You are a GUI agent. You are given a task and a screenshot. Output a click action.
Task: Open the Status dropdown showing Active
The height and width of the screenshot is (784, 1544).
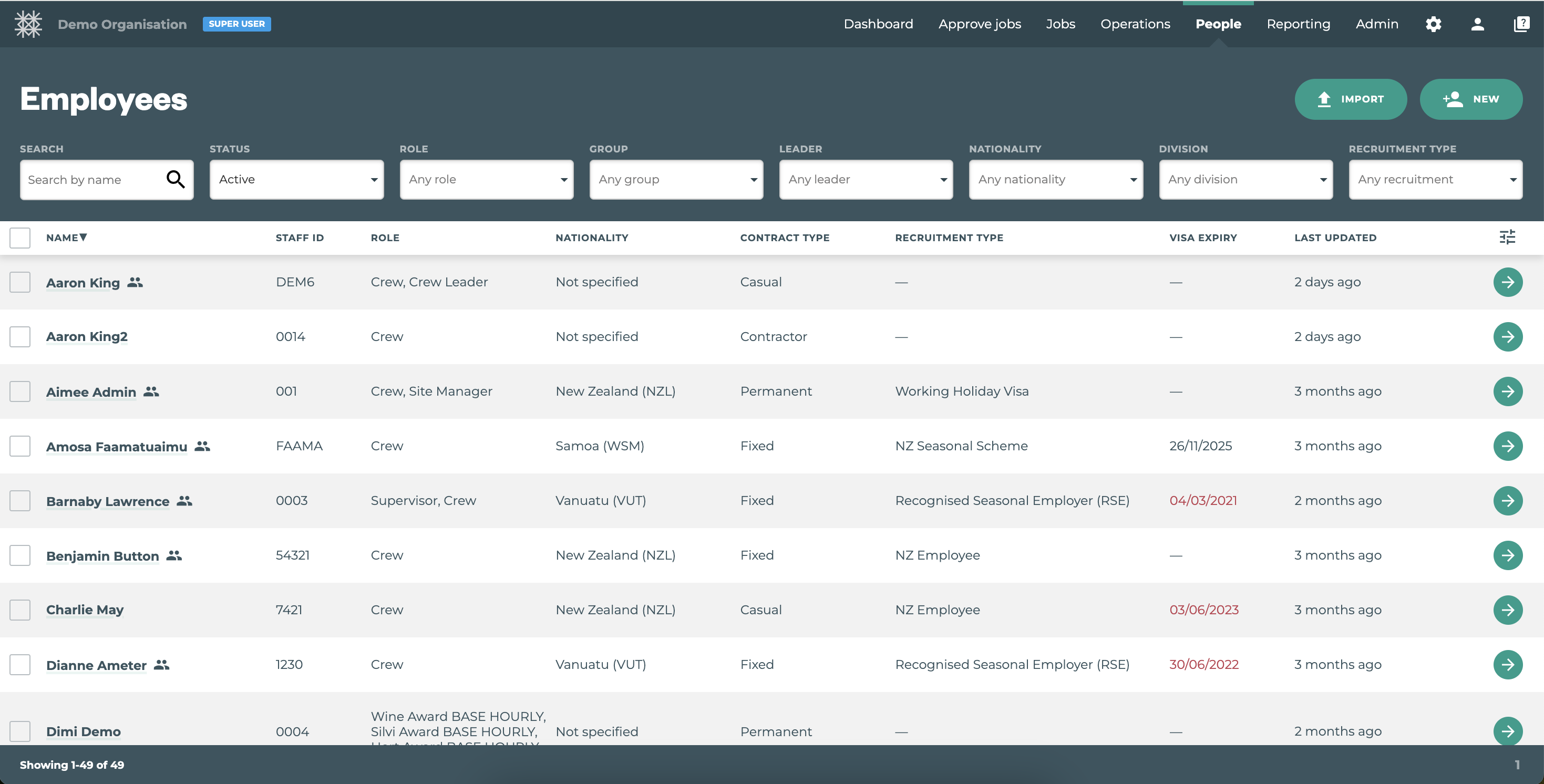(x=297, y=179)
